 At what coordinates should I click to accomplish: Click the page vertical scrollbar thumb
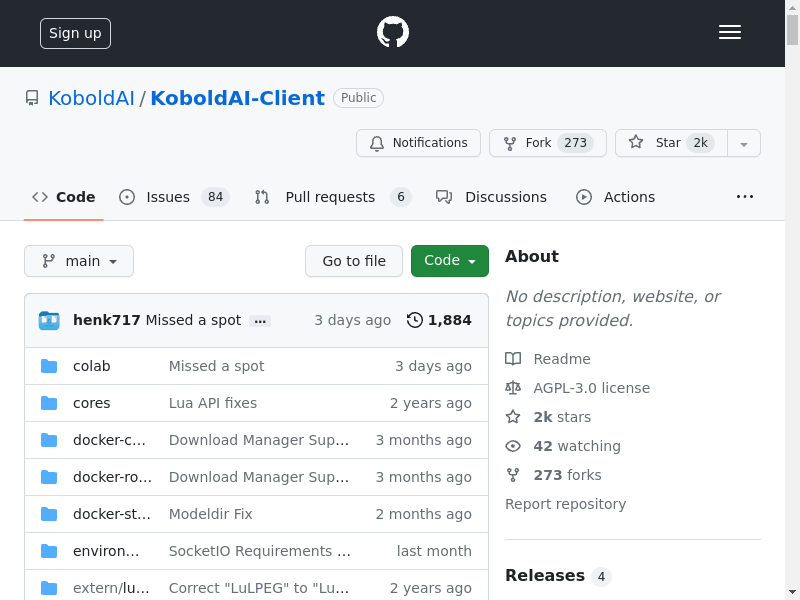pyautogui.click(x=792, y=30)
